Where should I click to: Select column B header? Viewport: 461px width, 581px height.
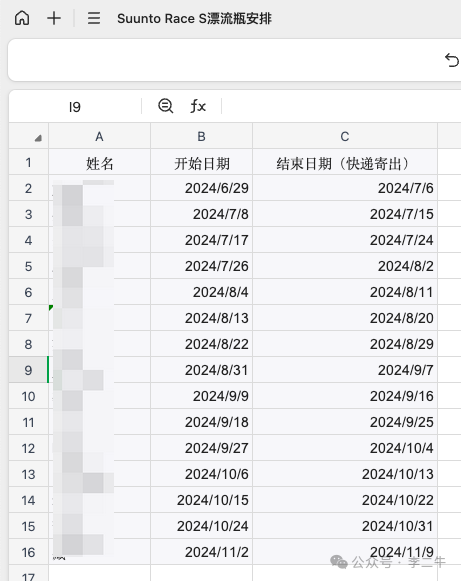[x=201, y=136]
